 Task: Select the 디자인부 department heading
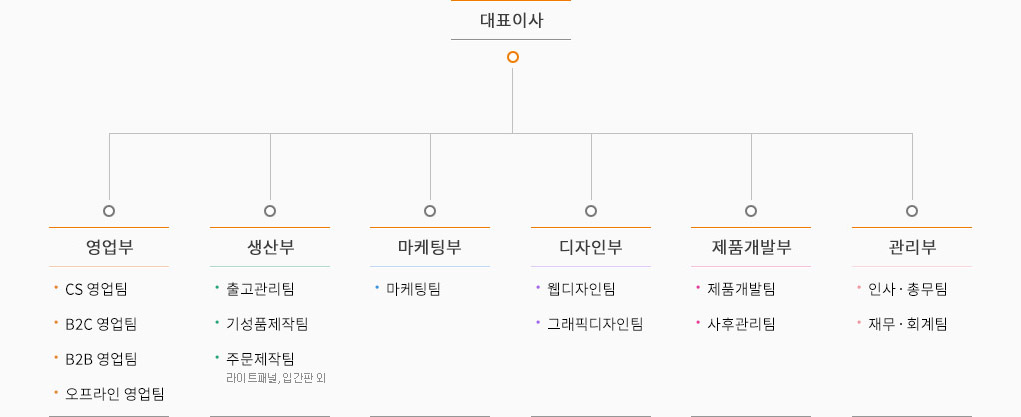point(591,247)
